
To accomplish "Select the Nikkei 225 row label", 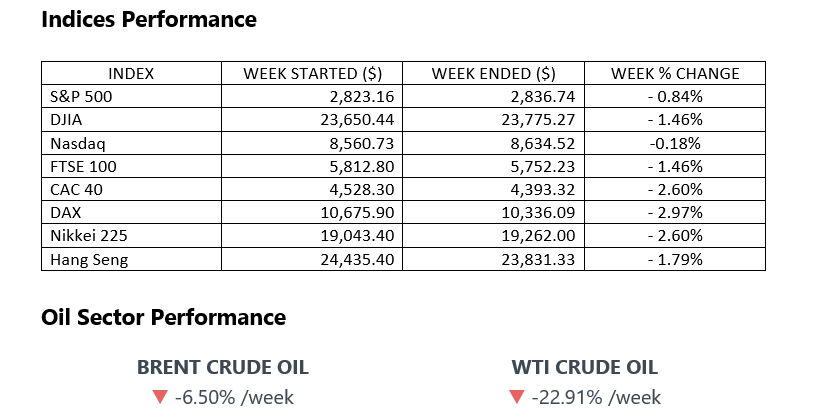I will (x=81, y=236).
